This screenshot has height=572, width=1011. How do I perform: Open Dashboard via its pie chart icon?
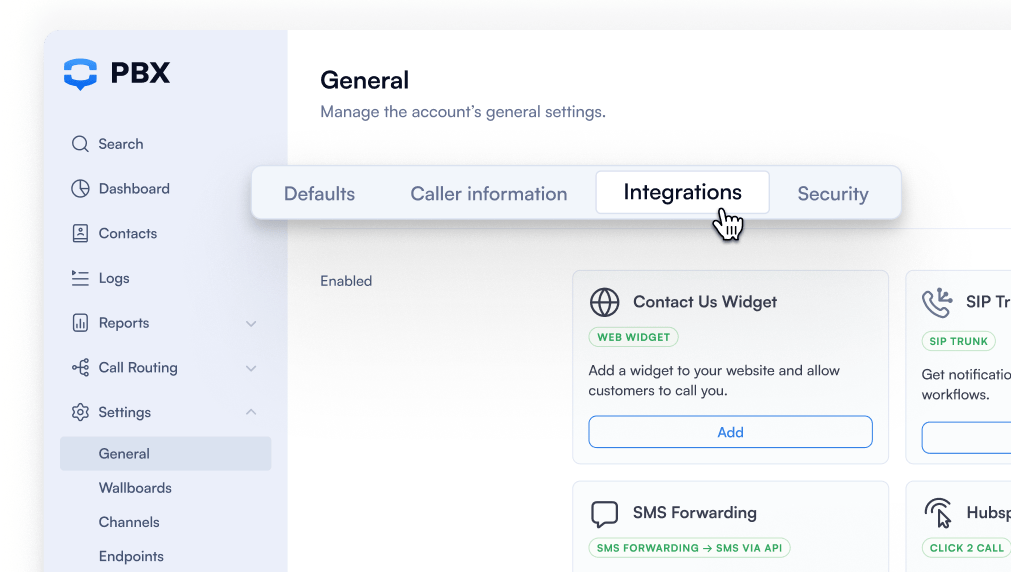pos(80,189)
